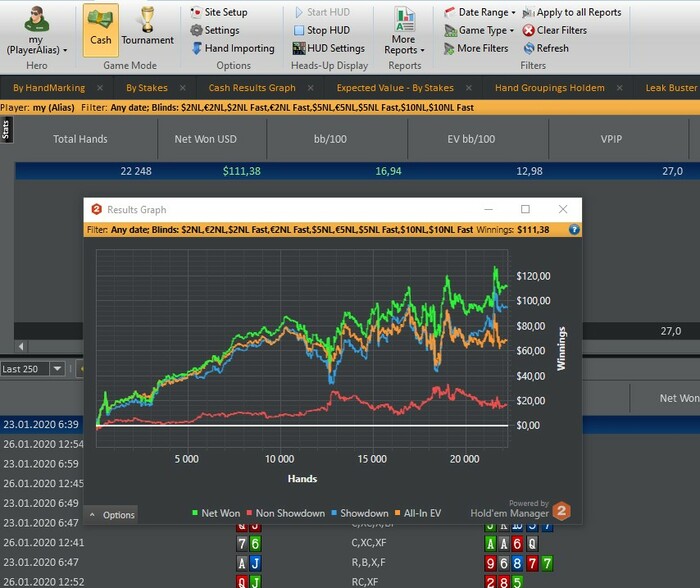Viewport: 700px width, 588px height.
Task: Click the left arrow on horizontal scrollbar
Action: (21, 346)
